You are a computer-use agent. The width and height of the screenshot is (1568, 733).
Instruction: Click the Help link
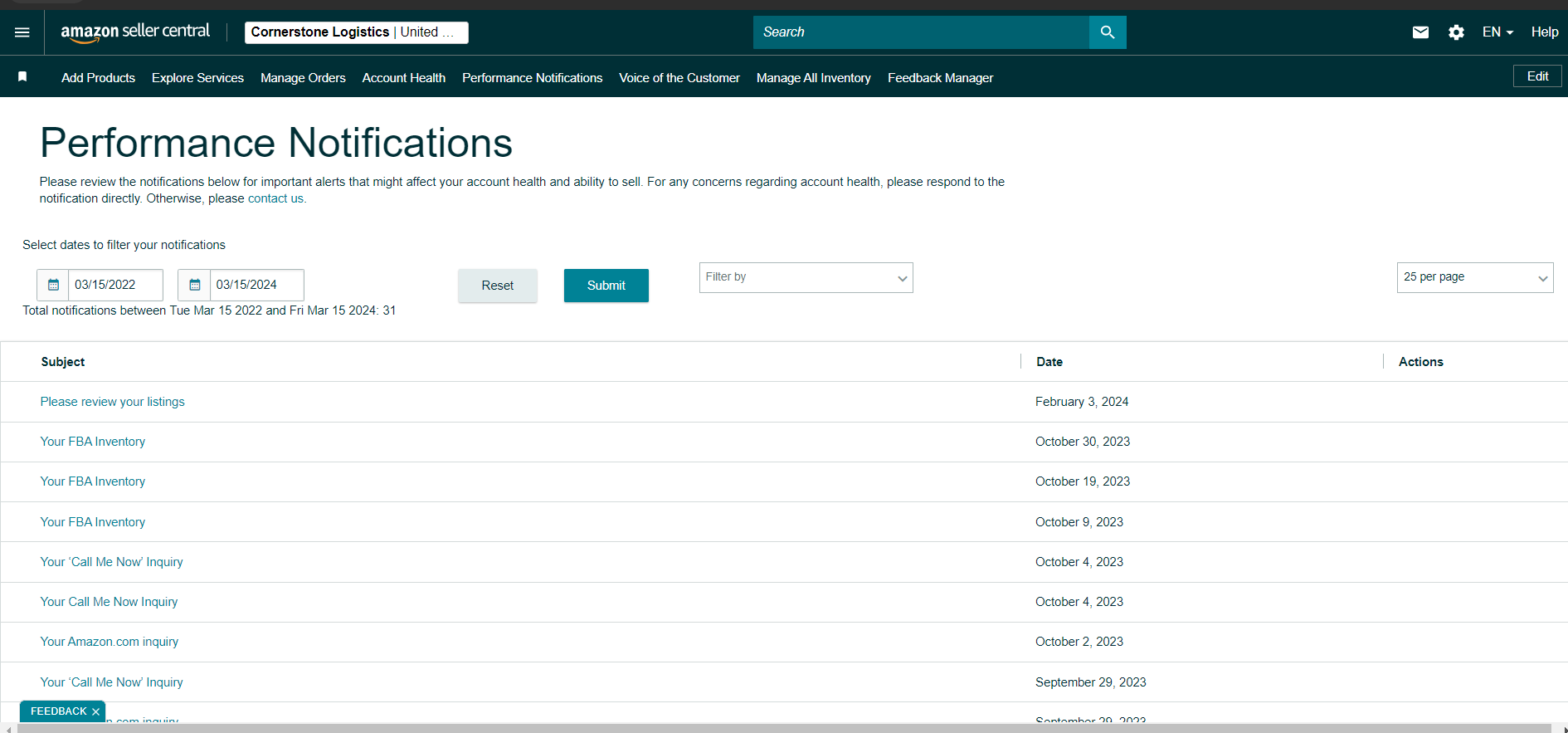pyautogui.click(x=1545, y=32)
